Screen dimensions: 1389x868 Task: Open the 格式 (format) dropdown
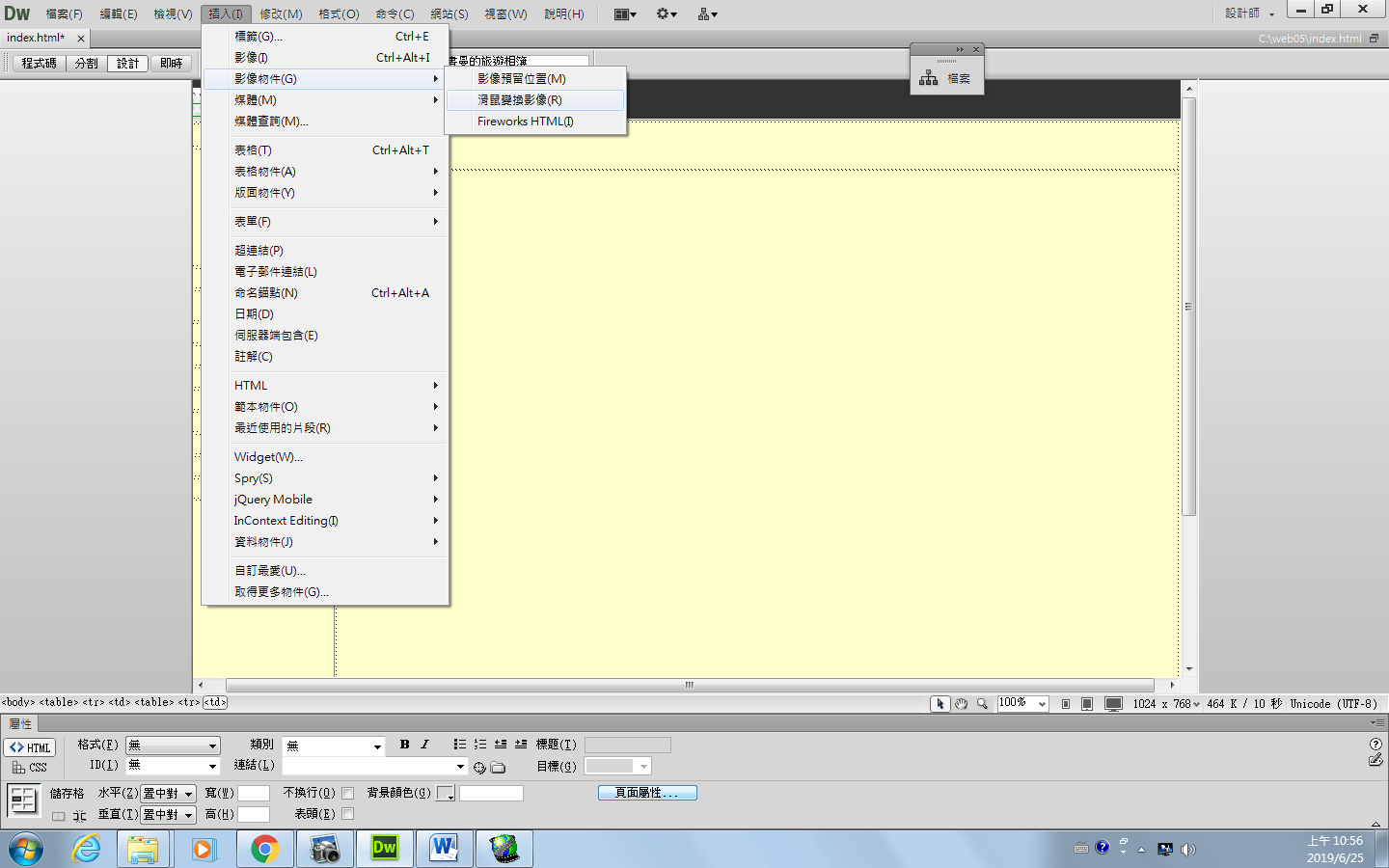click(x=173, y=746)
